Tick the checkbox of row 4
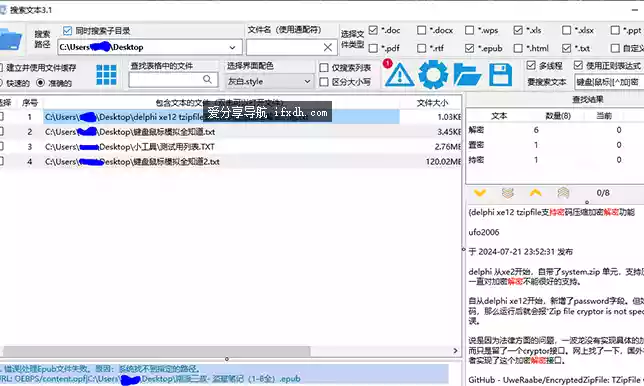Screen dimensions: 644x386 coord(1,161)
